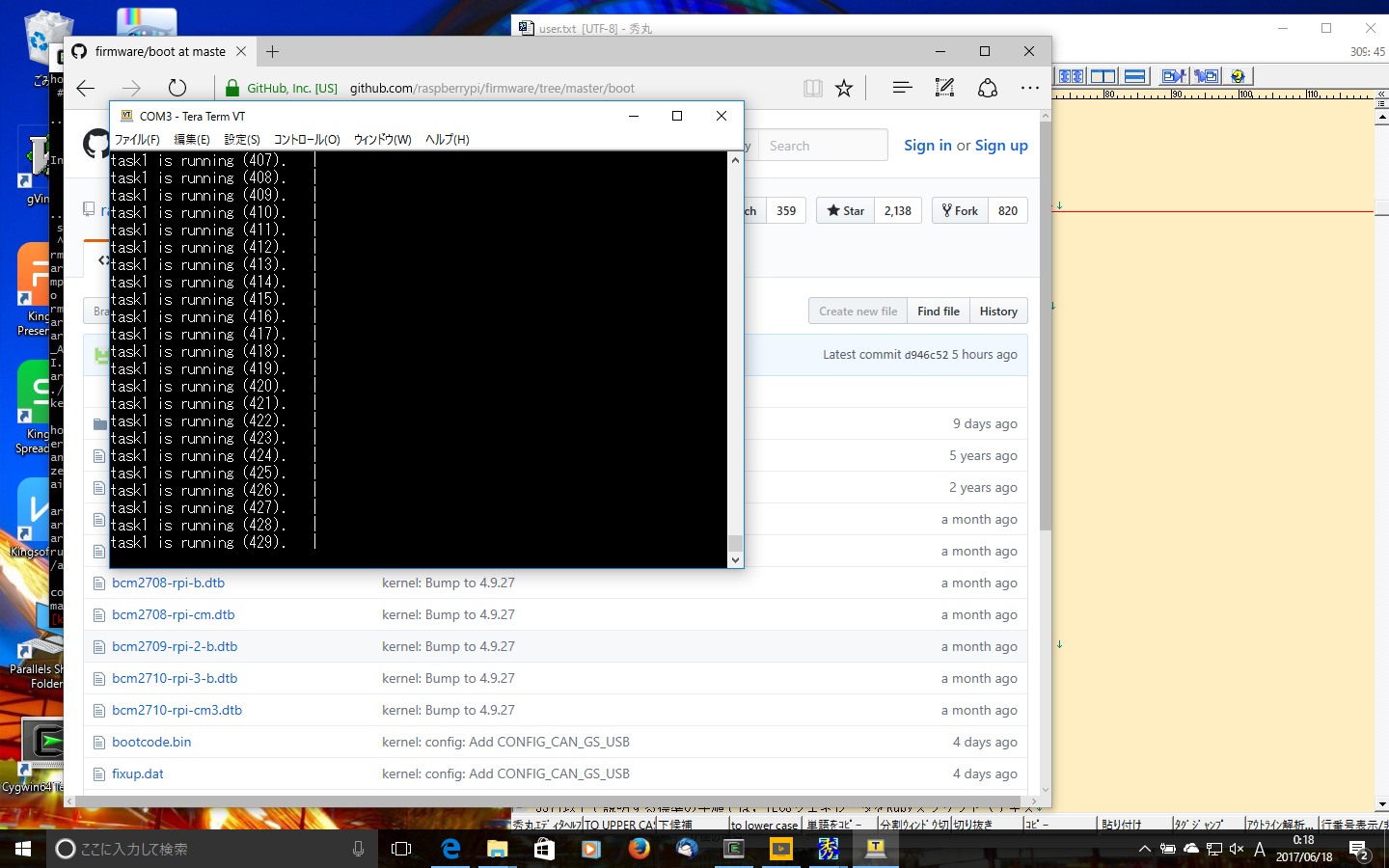Screen dimensions: 1389x868
Task: Open the ヘルプ(H) menu in Tera Term
Action: pyautogui.click(x=448, y=140)
